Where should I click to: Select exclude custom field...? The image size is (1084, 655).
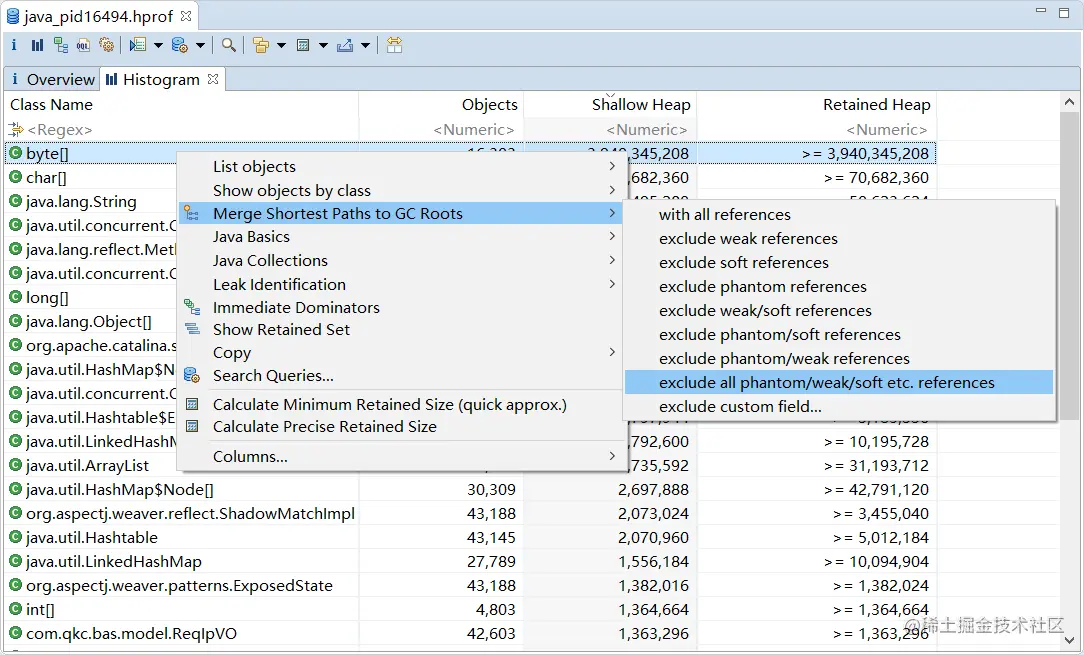pos(839,407)
